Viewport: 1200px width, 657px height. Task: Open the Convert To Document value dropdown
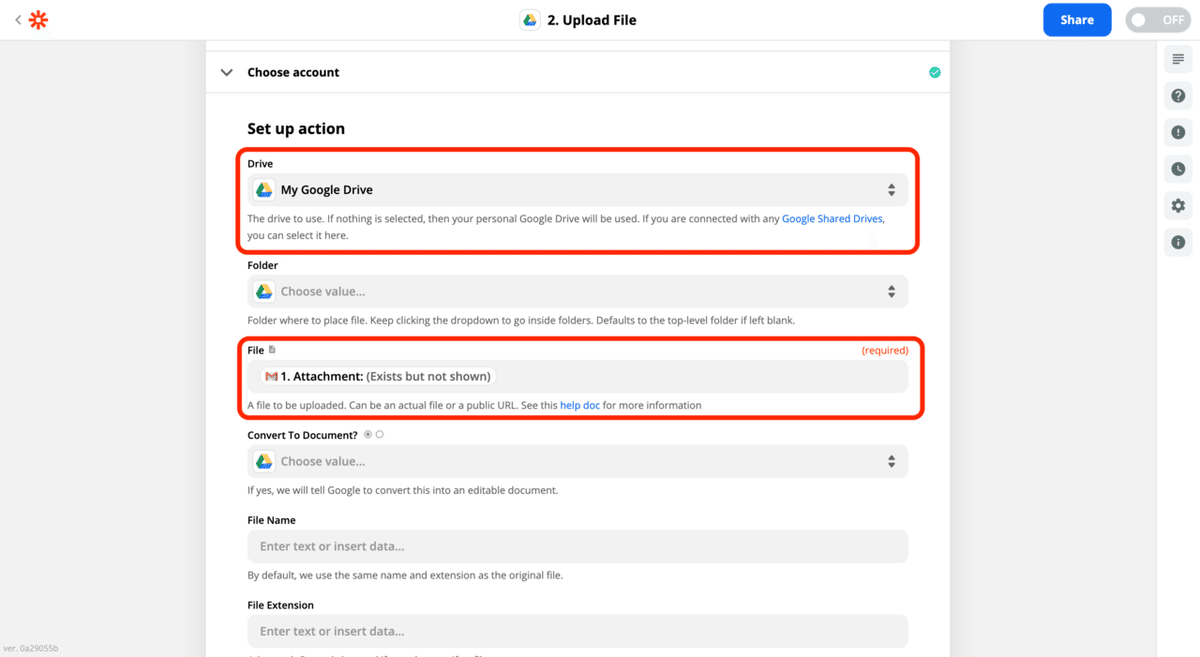(x=578, y=462)
